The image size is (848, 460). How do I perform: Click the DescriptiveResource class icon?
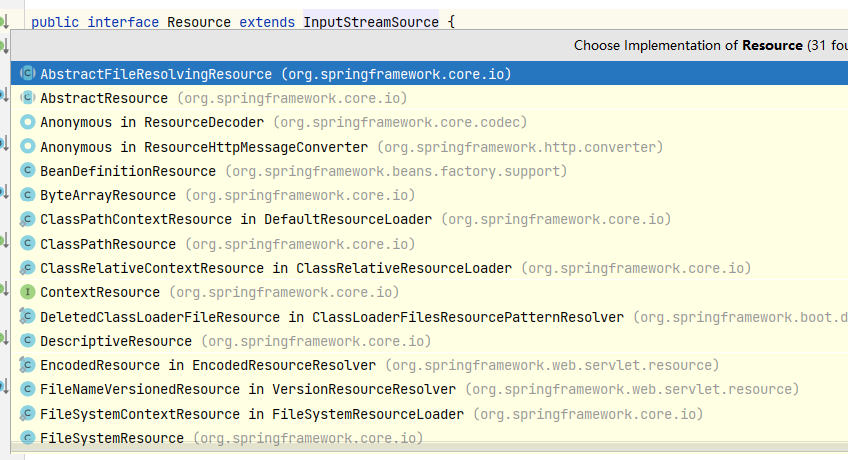click(x=28, y=341)
